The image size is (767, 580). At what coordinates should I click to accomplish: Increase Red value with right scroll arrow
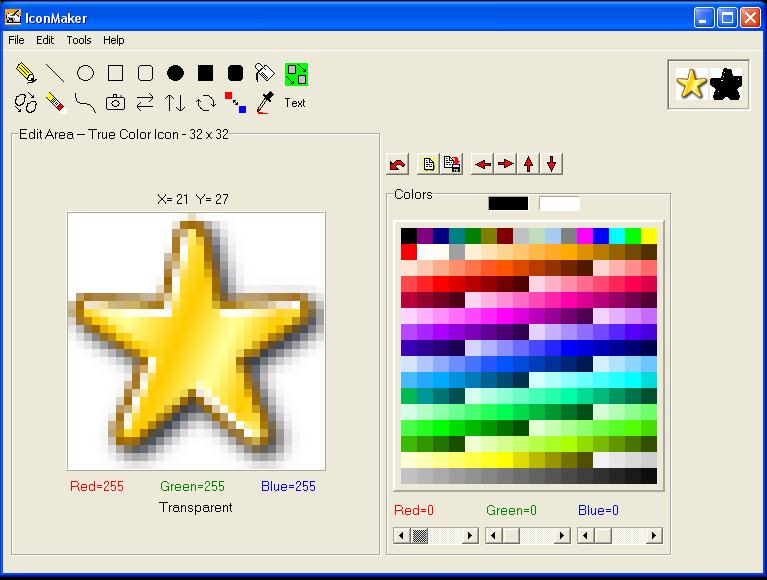[x=470, y=536]
